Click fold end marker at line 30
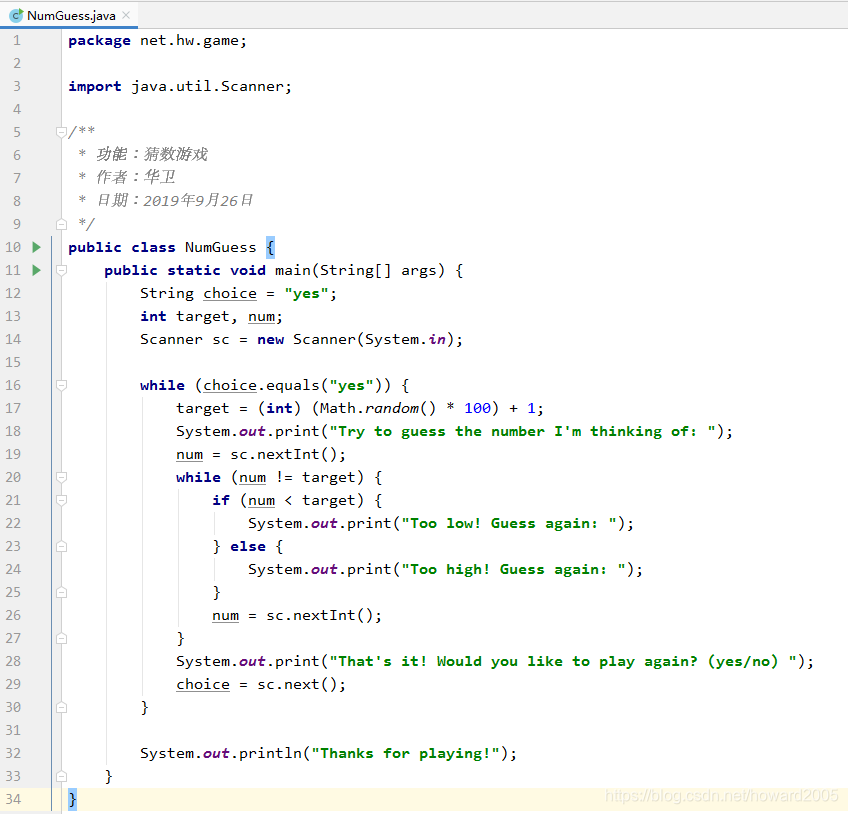848x814 pixels. 61,707
